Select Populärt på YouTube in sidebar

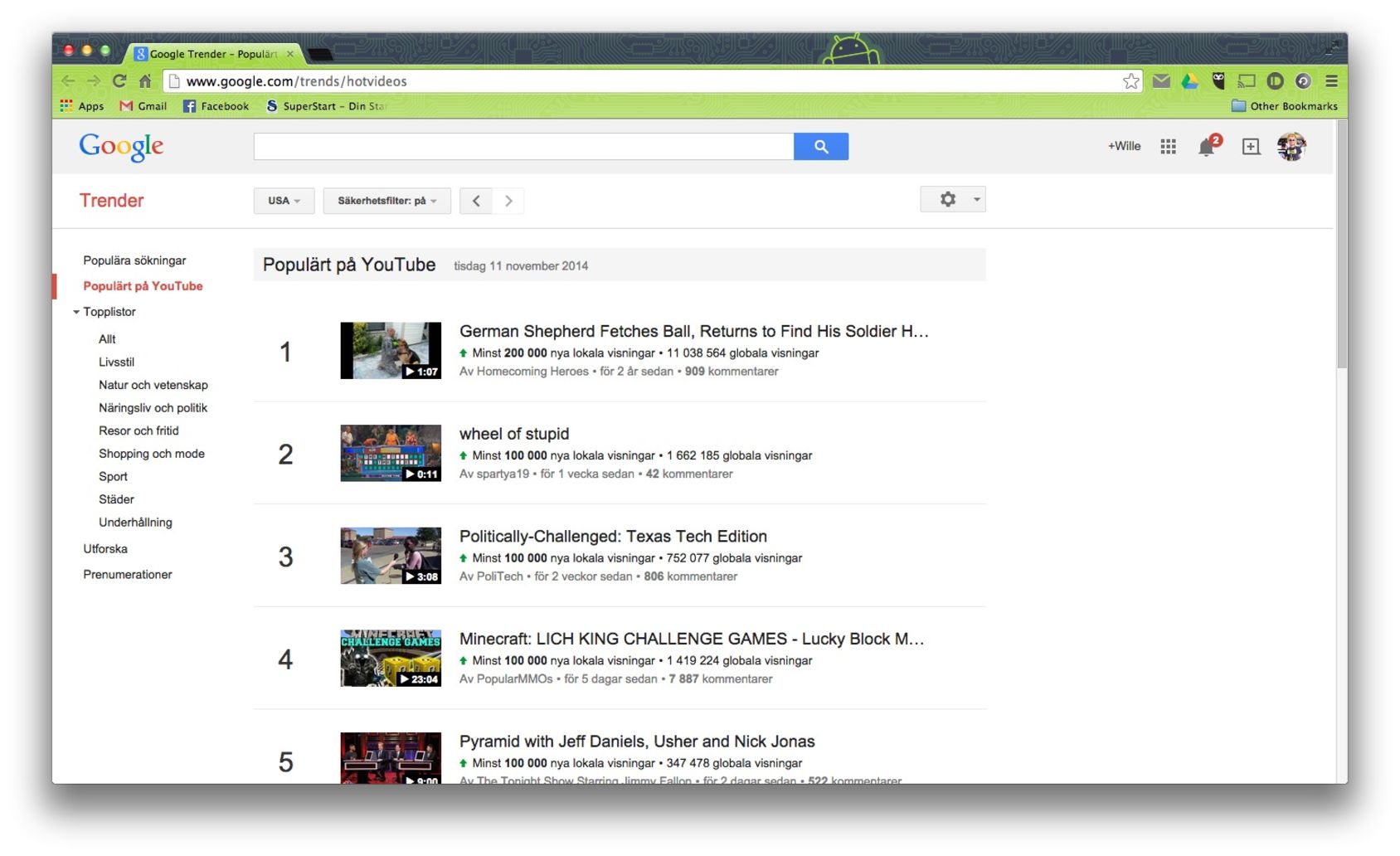point(143,286)
